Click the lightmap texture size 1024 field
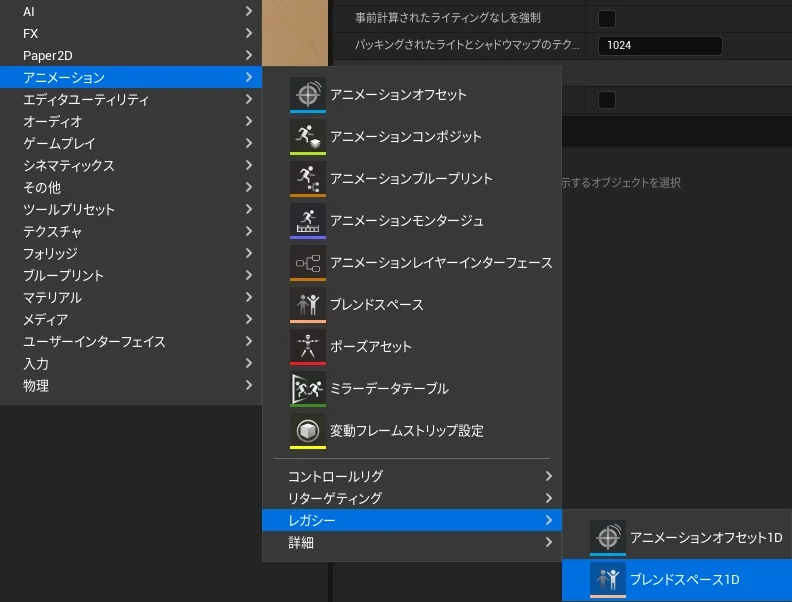 tap(659, 46)
